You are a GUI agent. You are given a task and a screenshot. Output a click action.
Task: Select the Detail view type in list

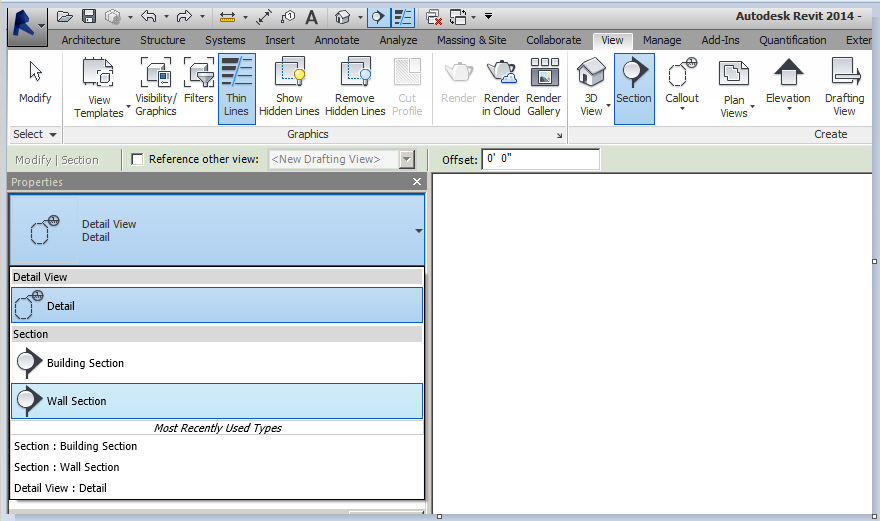217,305
